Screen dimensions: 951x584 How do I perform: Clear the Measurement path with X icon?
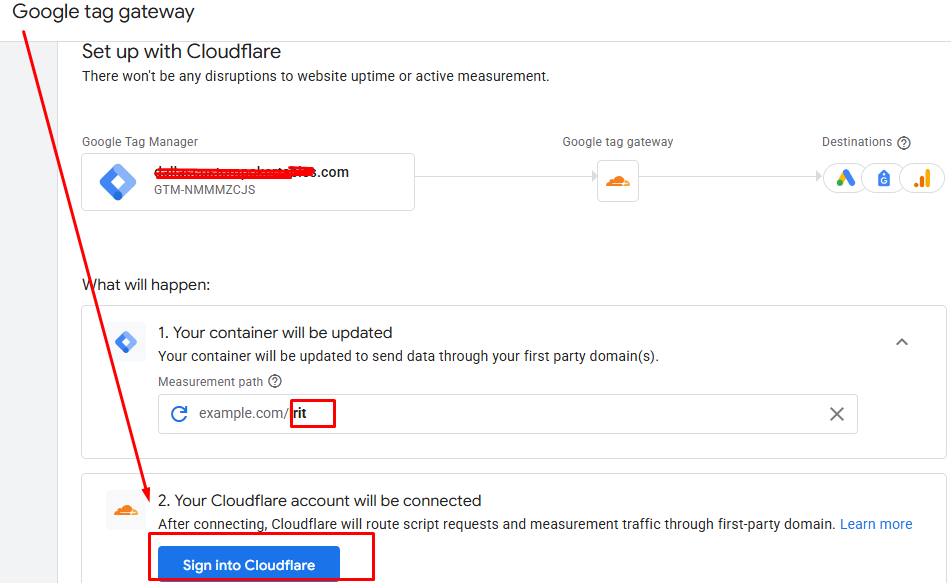[837, 414]
